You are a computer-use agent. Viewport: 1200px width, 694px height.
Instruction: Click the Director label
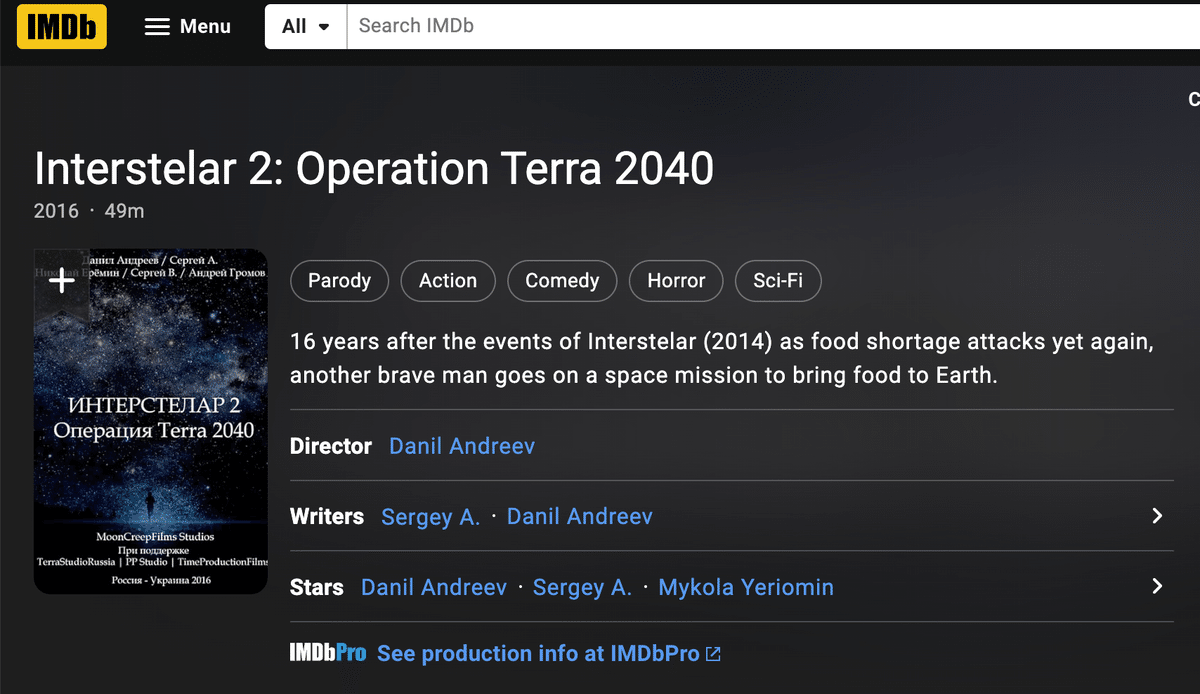point(331,446)
